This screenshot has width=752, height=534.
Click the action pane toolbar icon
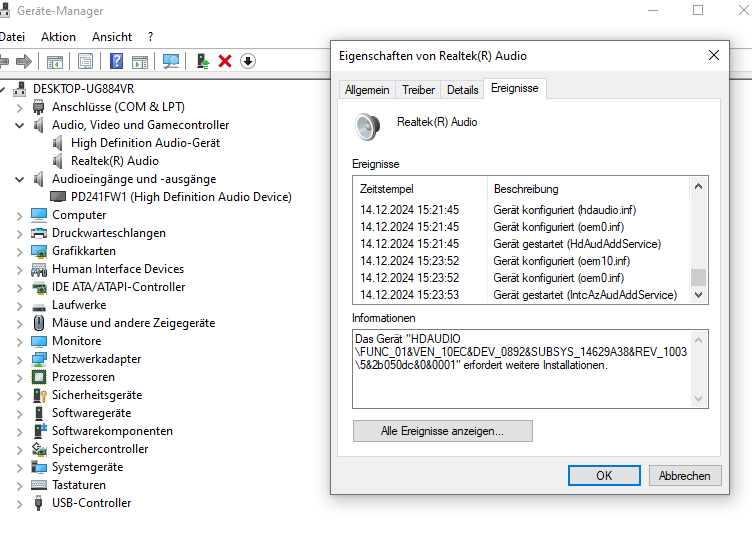coord(140,61)
